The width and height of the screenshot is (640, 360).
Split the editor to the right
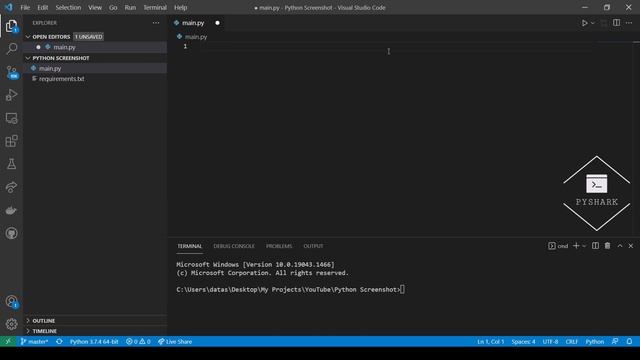(x=616, y=23)
